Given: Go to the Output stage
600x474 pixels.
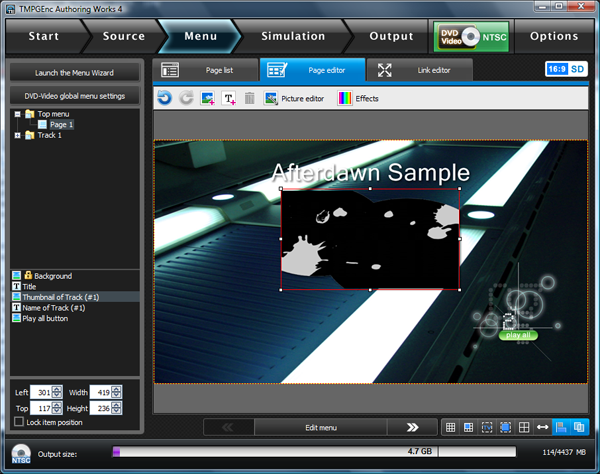Looking at the screenshot, I should pos(391,36).
